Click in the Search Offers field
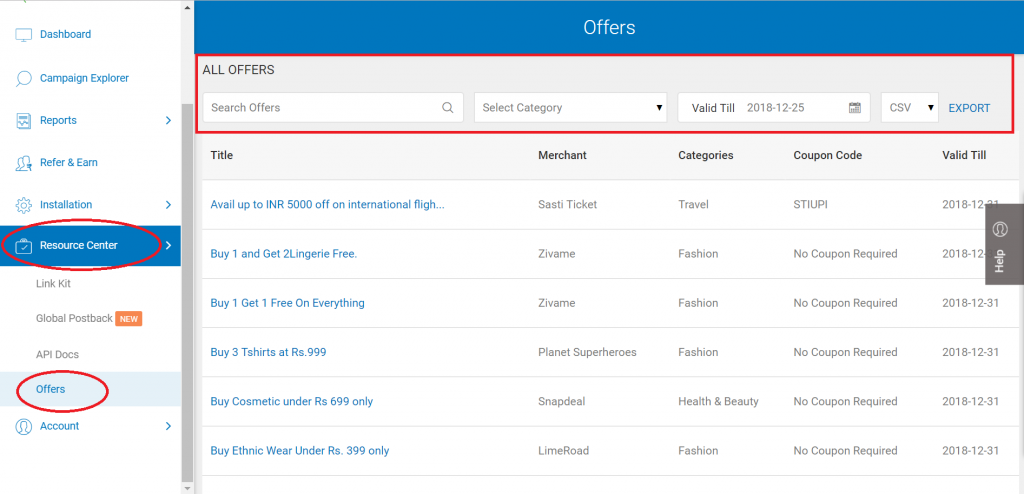The height and width of the screenshot is (494, 1024). [x=333, y=107]
